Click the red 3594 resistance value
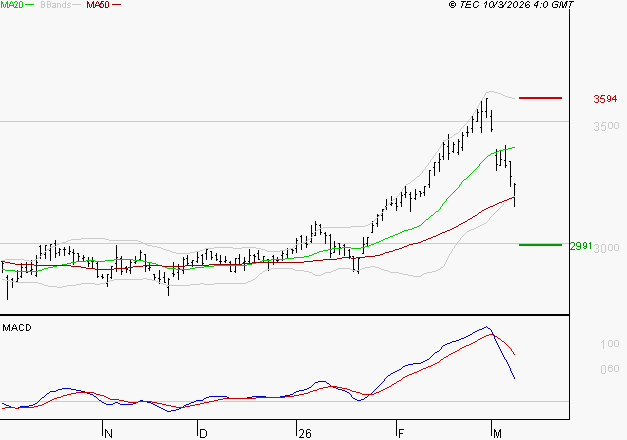Viewport: 627px width, 440px height. coord(605,99)
